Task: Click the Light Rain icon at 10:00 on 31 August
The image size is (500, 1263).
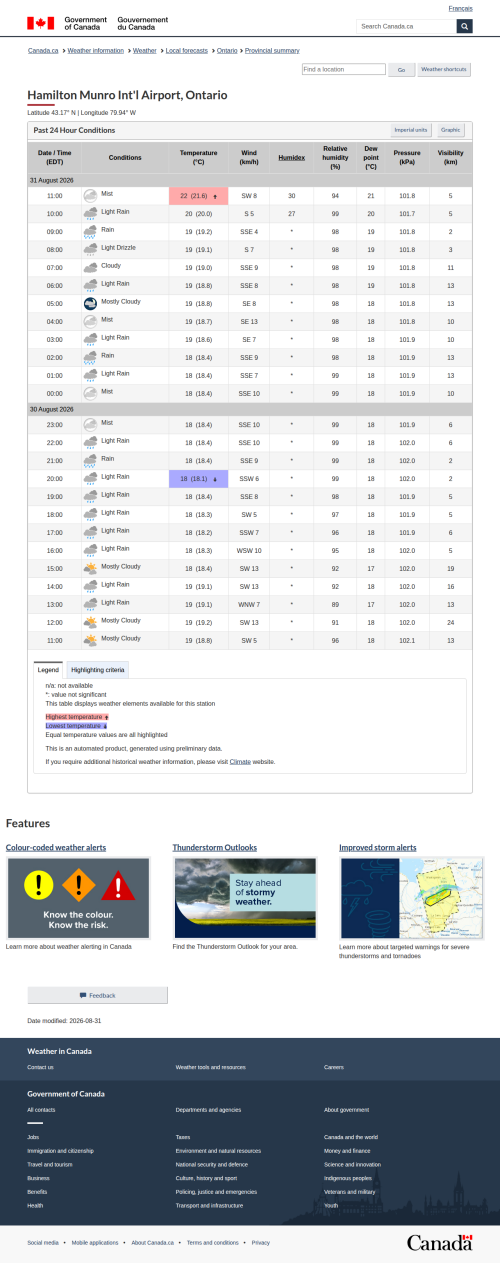Action: (x=90, y=213)
